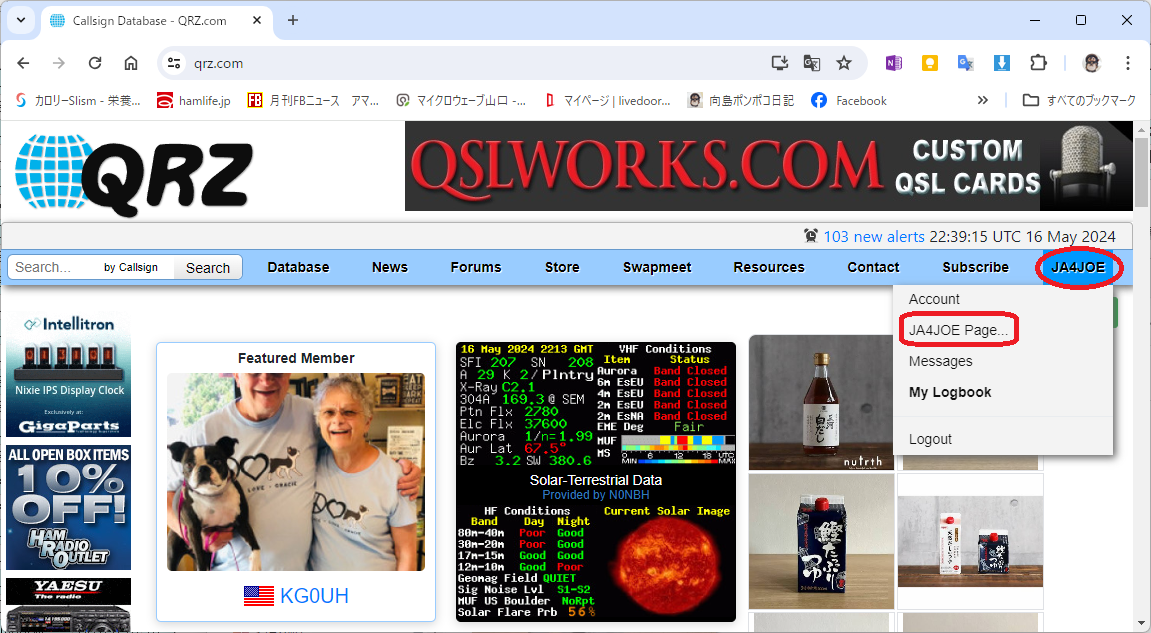This screenshot has width=1151, height=633.
Task: Open the Resources menu
Action: tap(769, 267)
